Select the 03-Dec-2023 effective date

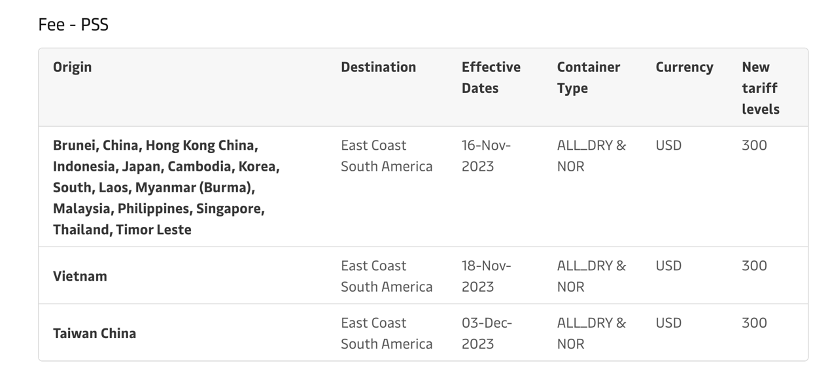coord(486,333)
